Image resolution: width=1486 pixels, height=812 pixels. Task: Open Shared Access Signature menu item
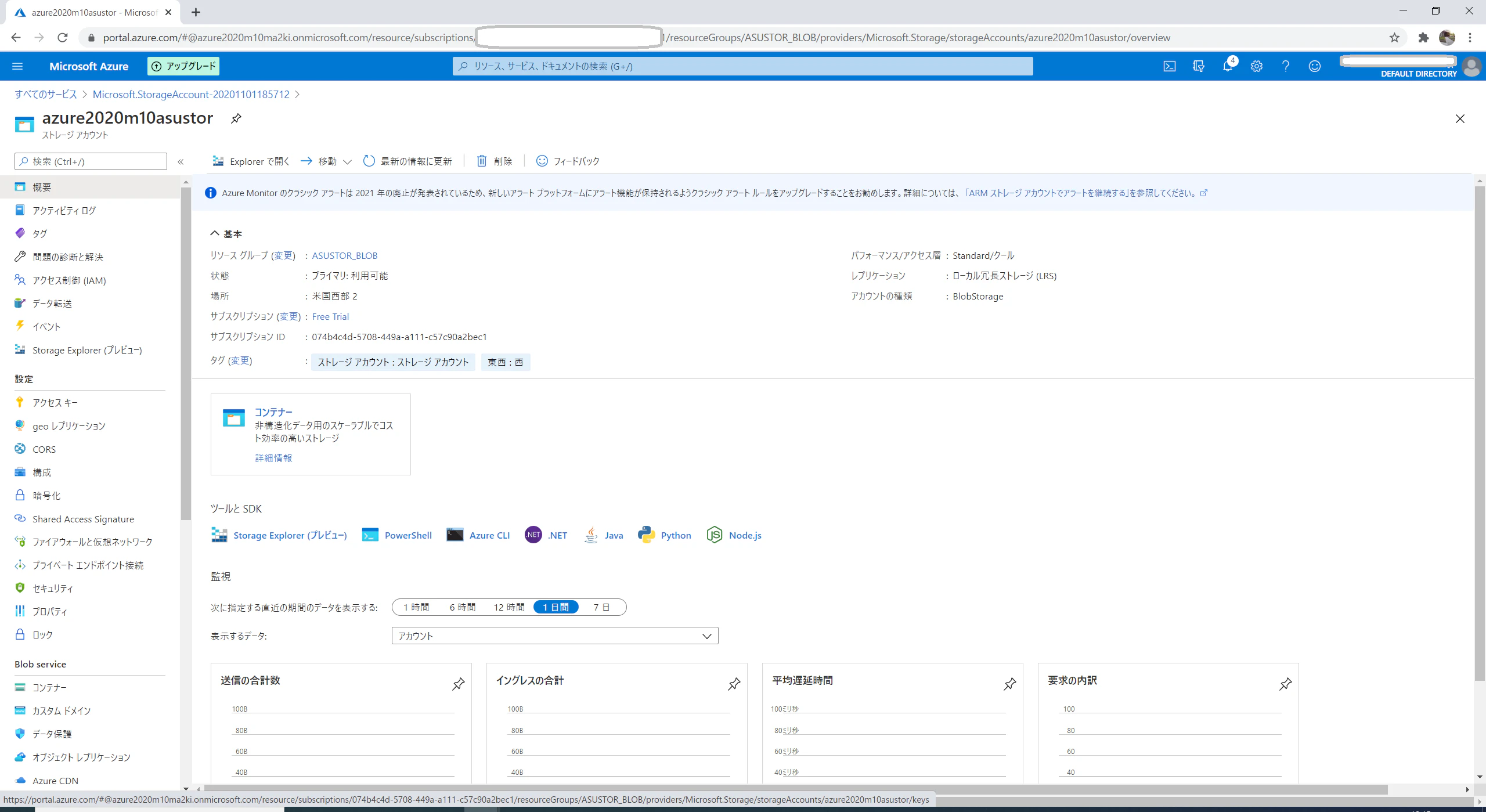click(83, 519)
